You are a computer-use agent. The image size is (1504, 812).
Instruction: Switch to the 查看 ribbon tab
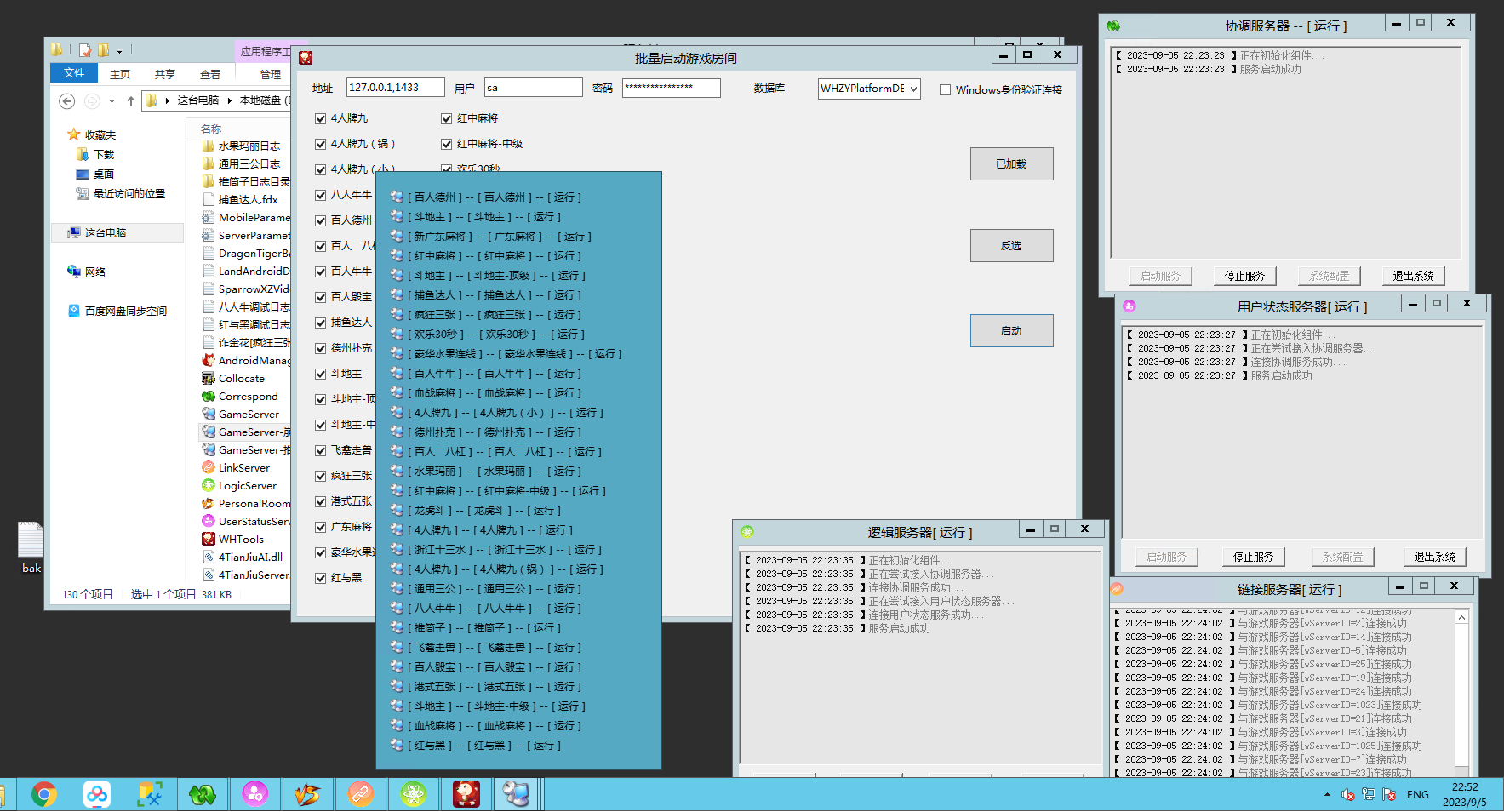pyautogui.click(x=209, y=75)
